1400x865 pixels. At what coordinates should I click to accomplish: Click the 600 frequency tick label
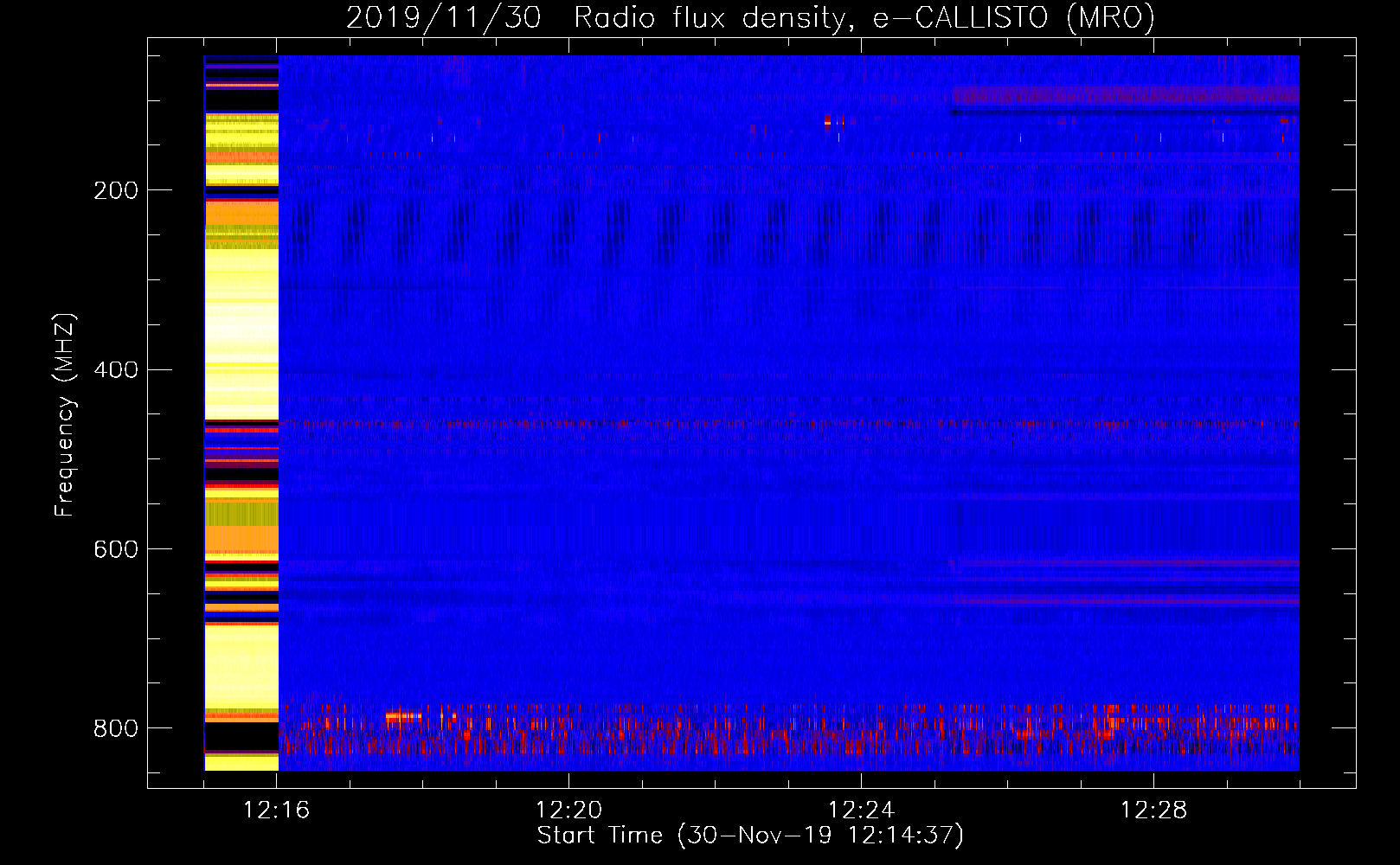(115, 549)
